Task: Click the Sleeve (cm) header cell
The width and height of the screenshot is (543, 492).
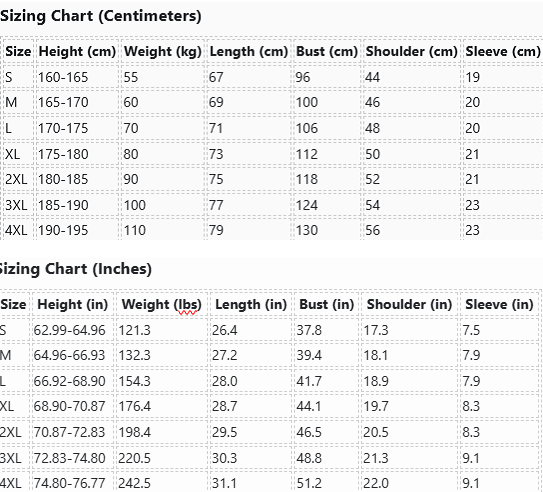Action: [x=503, y=52]
